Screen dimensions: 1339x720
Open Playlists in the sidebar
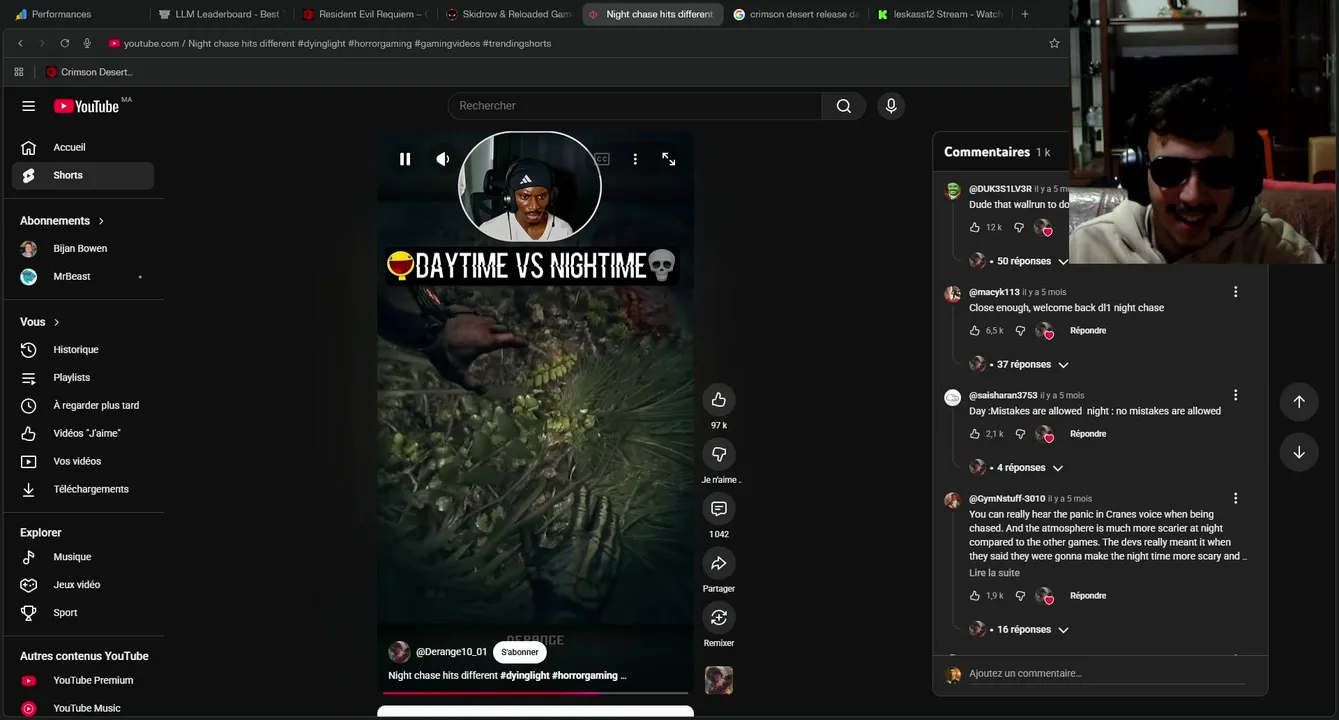[x=83, y=378]
